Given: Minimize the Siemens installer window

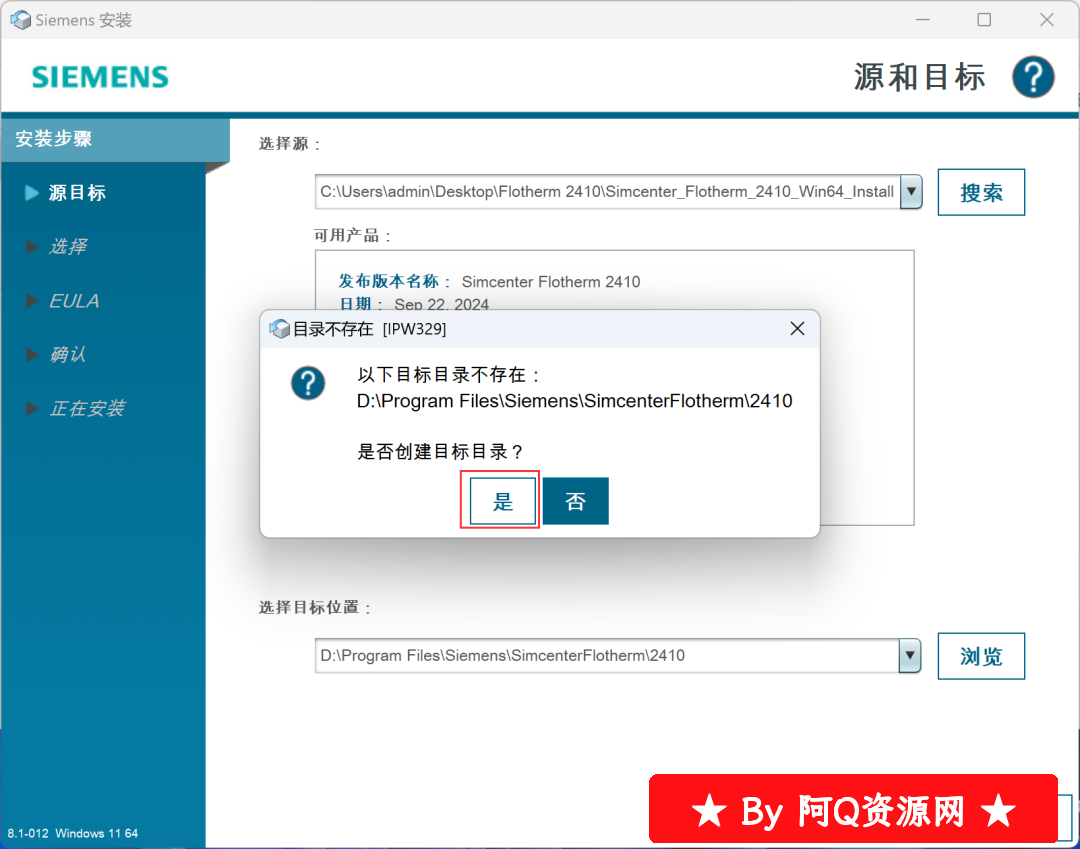Looking at the screenshot, I should pos(923,20).
